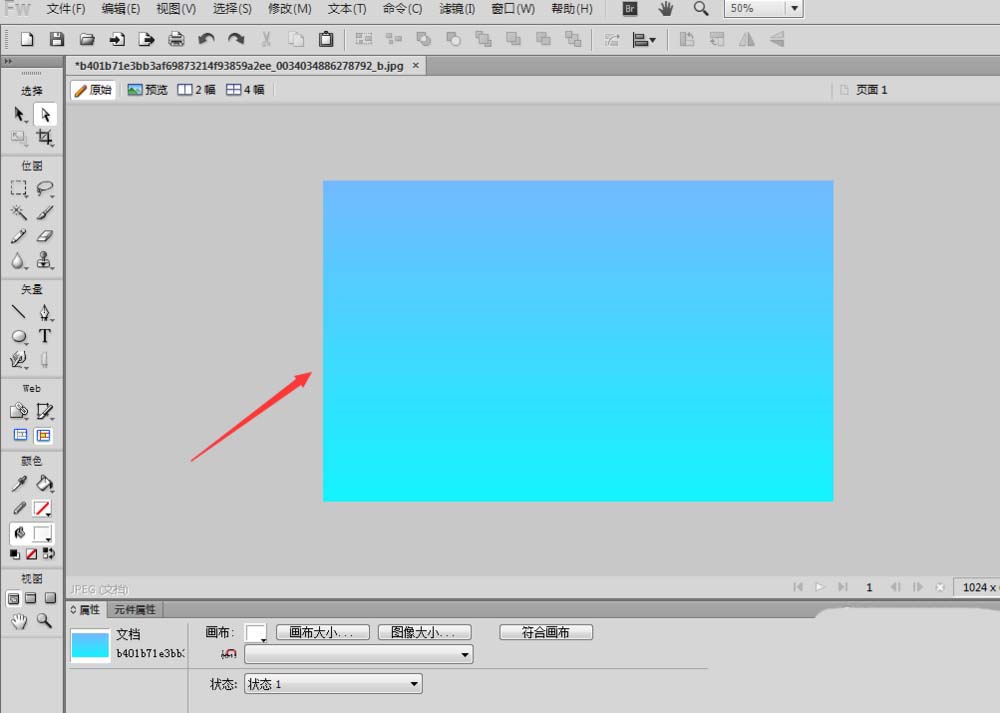Screen dimensions: 1000x713
Task: Select the Pencil tool
Action: point(19,236)
